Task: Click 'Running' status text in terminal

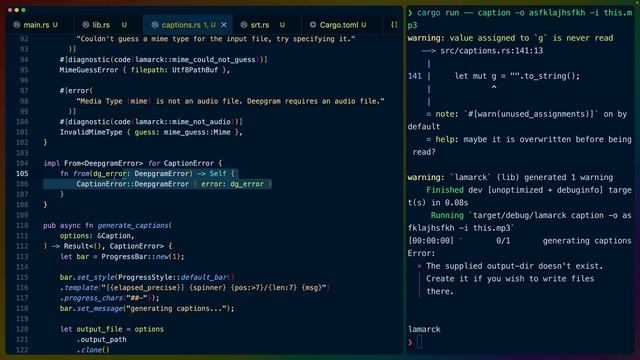Action: (447, 215)
